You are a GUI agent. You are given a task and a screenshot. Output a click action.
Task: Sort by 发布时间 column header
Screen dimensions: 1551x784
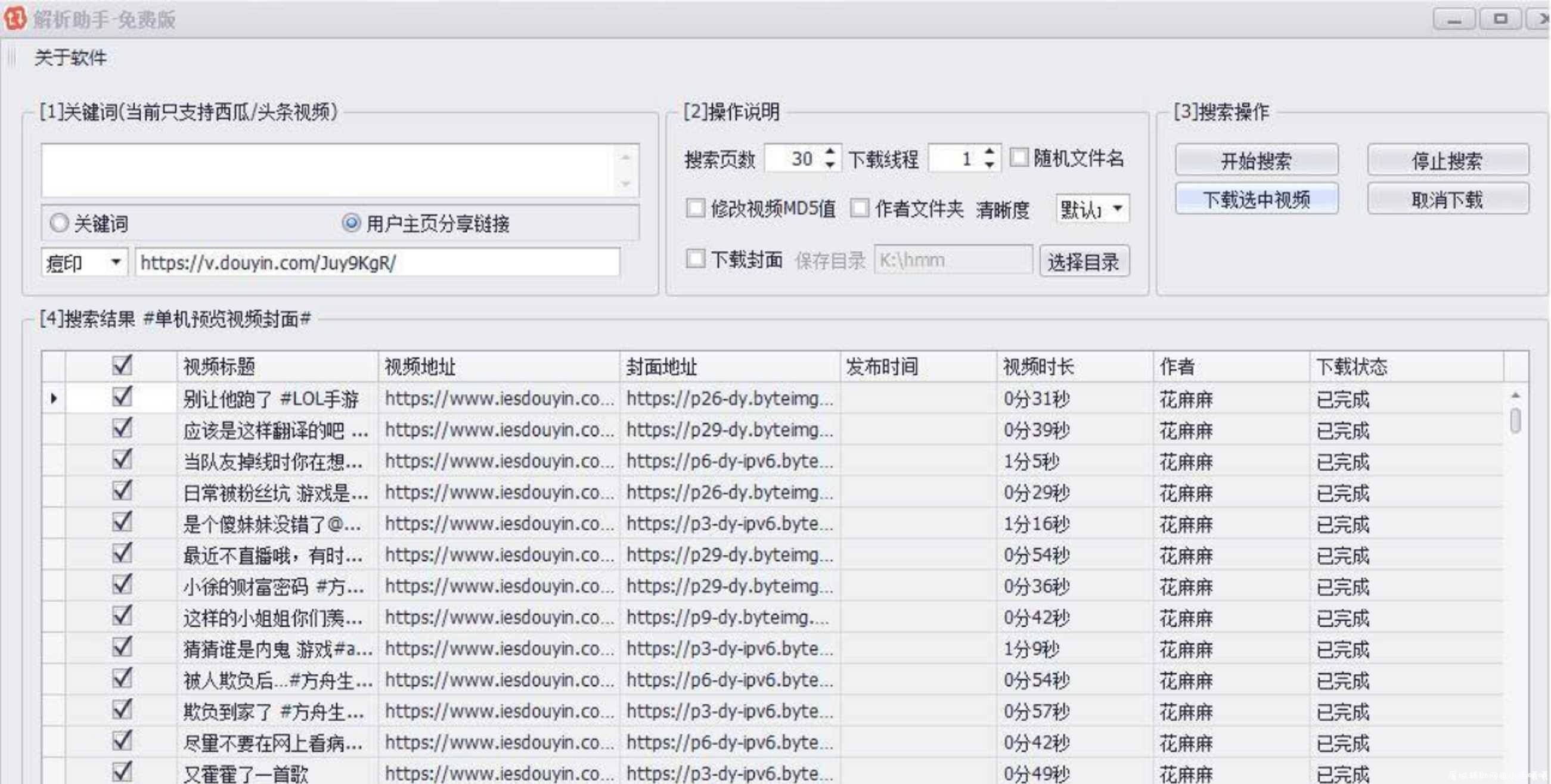(x=919, y=366)
